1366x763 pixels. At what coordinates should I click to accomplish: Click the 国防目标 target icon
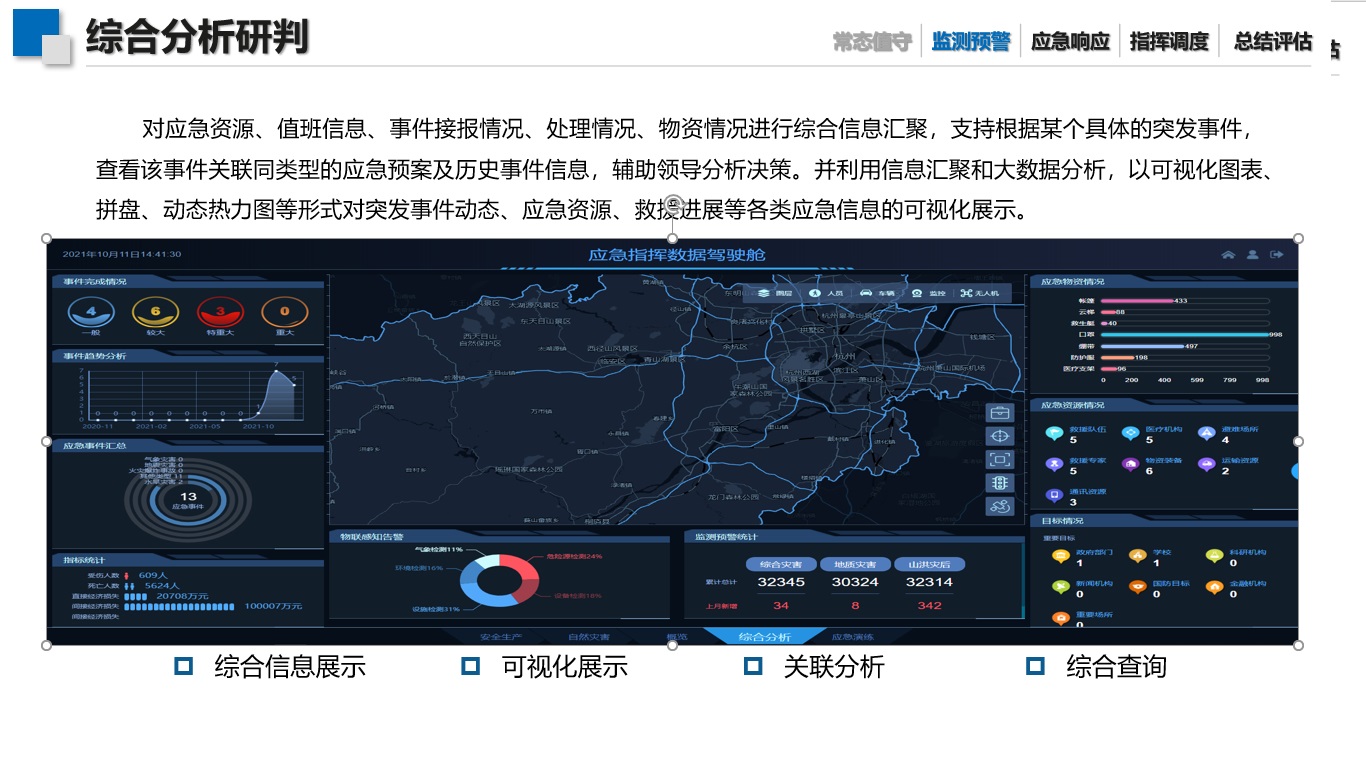(x=1138, y=587)
